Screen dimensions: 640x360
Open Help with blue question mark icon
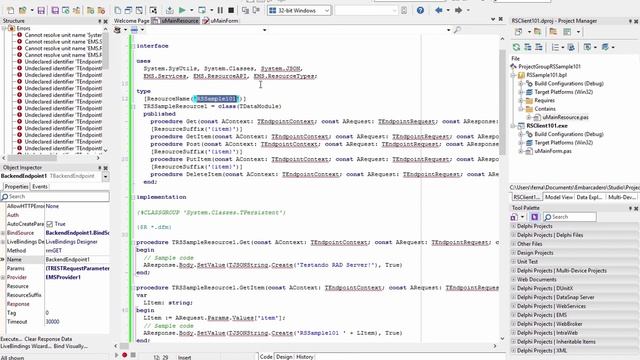420,10
